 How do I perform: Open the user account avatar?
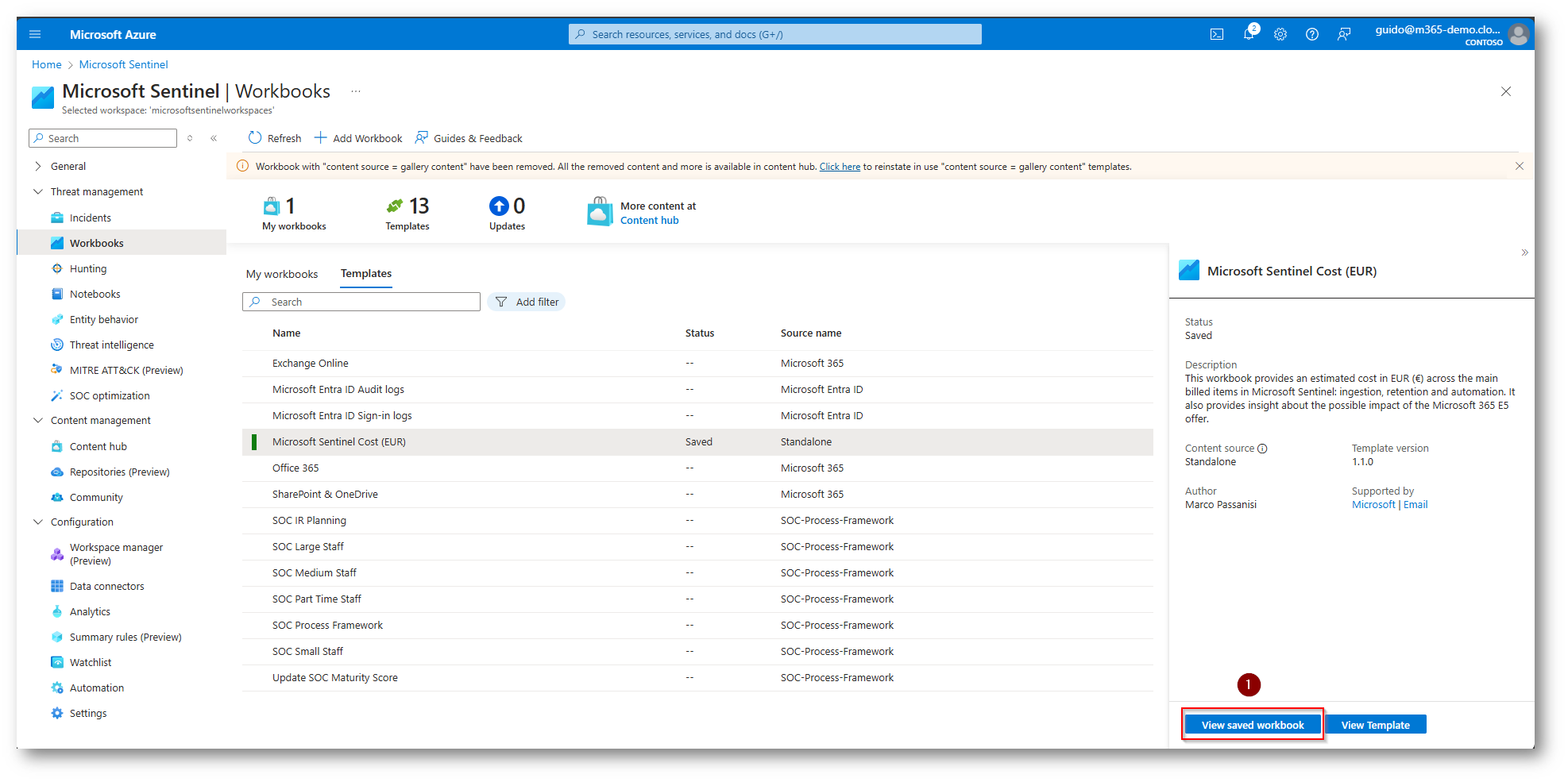point(1518,34)
